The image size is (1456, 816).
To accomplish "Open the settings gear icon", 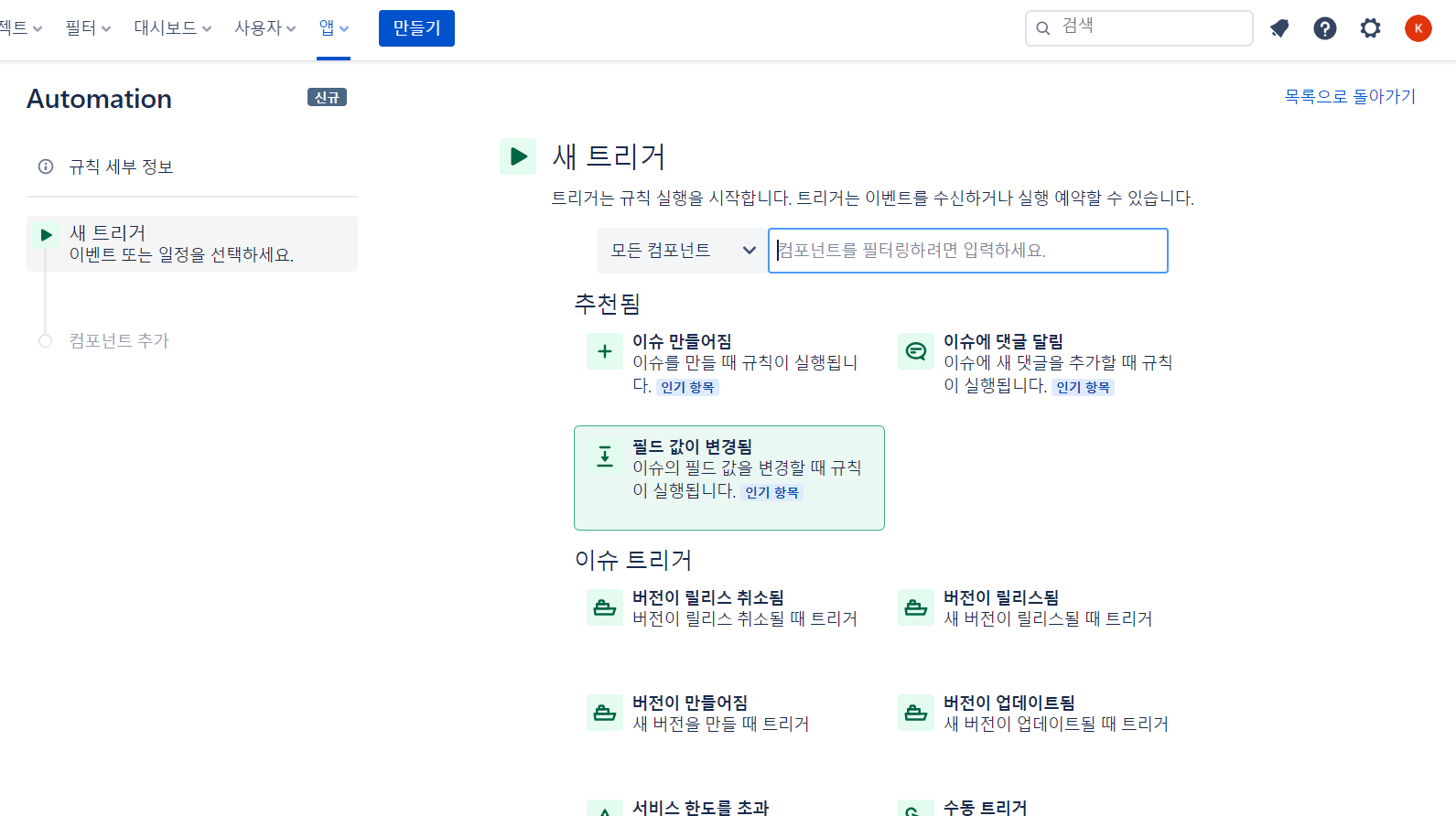I will (x=1370, y=28).
